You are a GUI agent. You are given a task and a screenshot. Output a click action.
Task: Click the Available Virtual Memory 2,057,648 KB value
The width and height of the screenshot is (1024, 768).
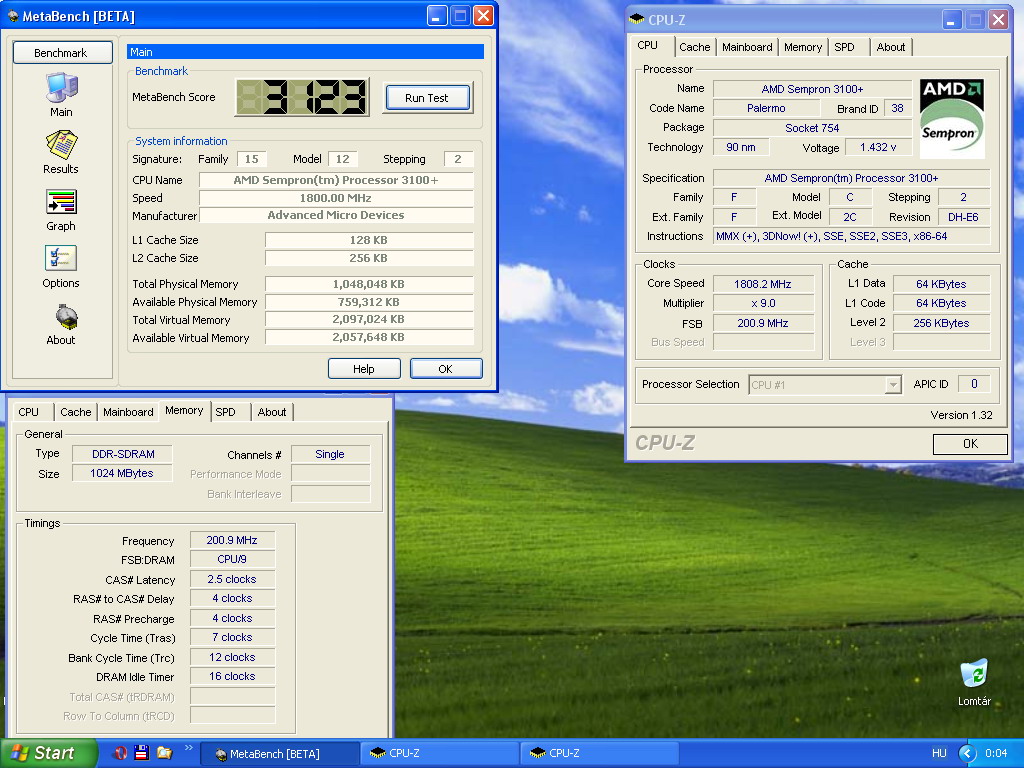pyautogui.click(x=369, y=338)
